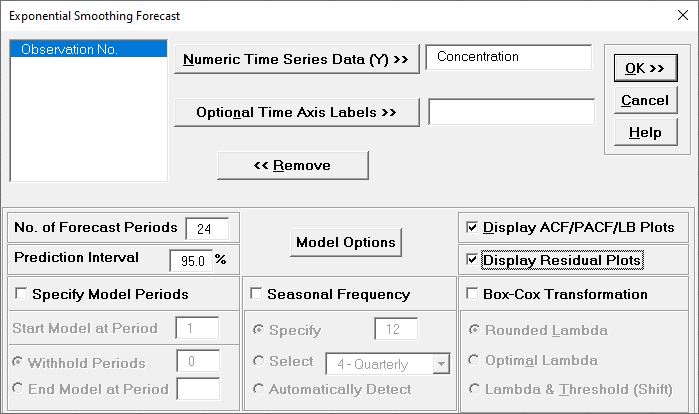Image resolution: width=699 pixels, height=414 pixels.
Task: Click the No. of Forecast Periods field
Action: click(x=206, y=228)
